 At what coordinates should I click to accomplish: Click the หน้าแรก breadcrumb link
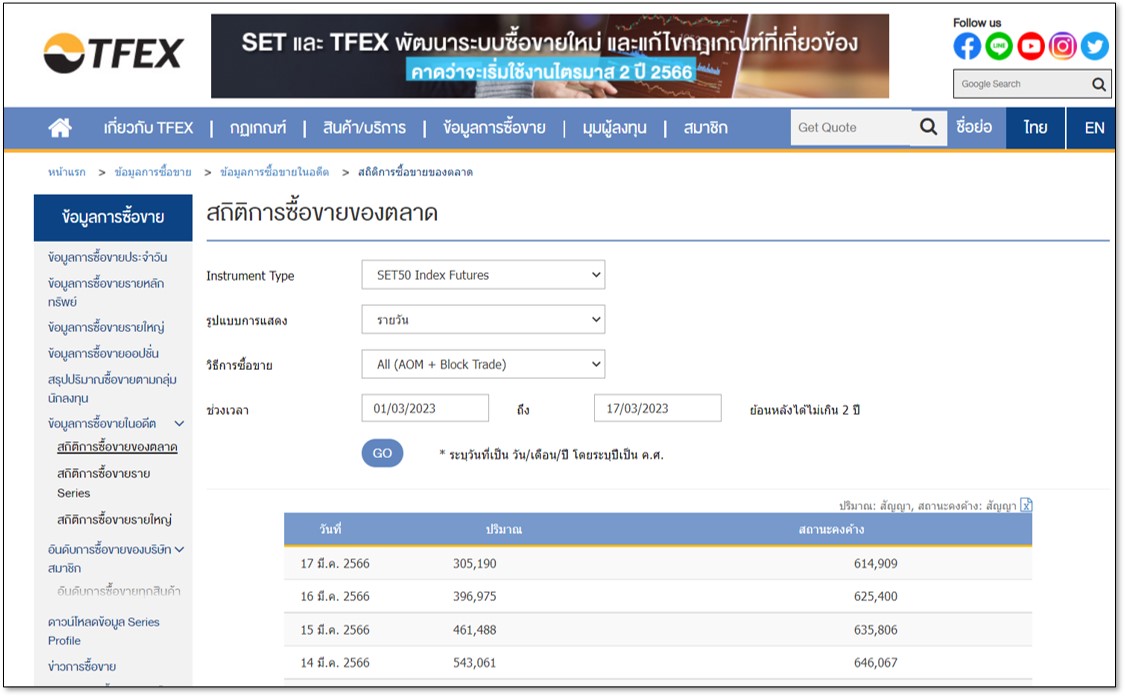[67, 172]
